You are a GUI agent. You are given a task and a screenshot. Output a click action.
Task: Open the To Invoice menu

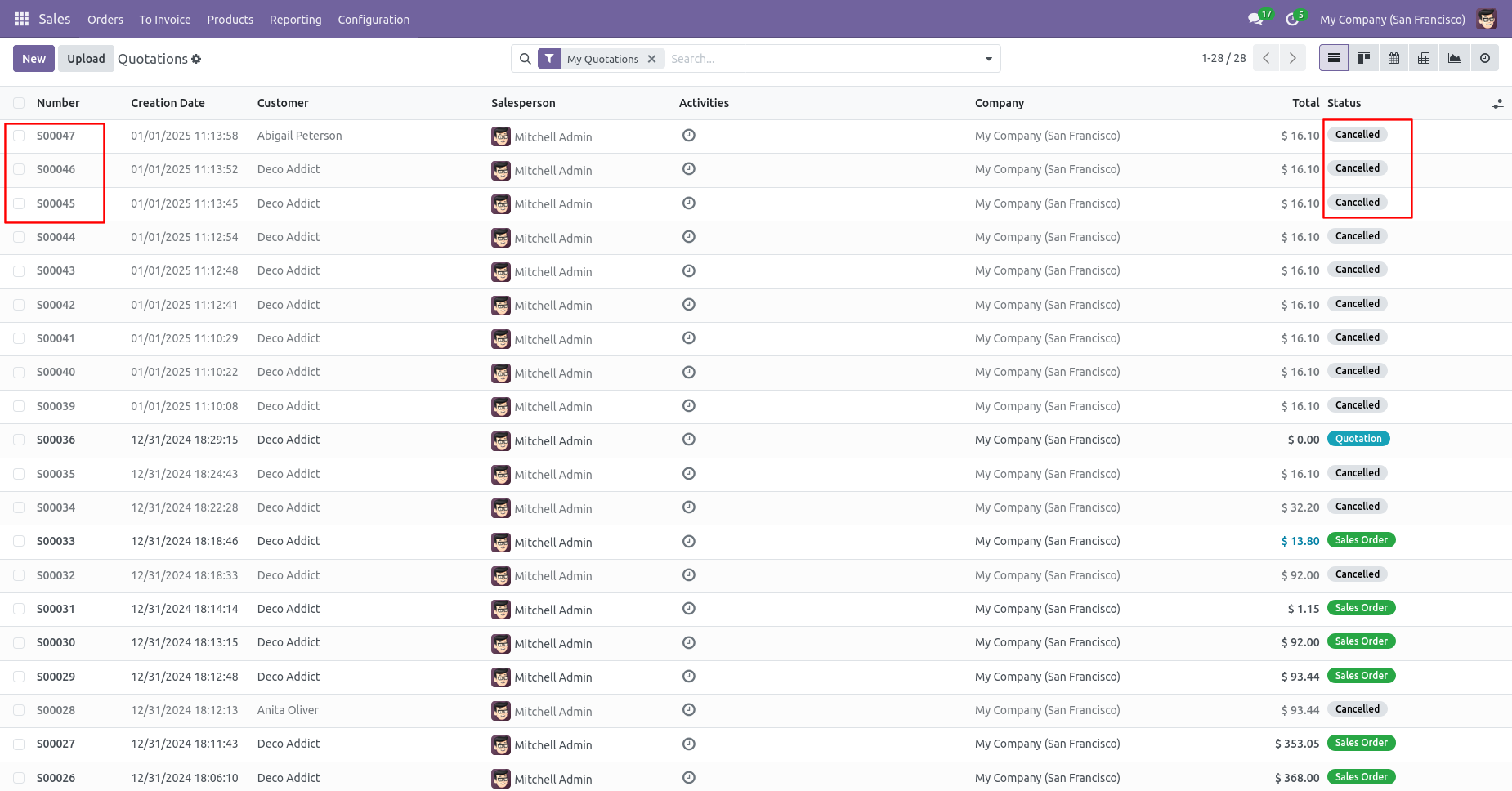[x=165, y=20]
